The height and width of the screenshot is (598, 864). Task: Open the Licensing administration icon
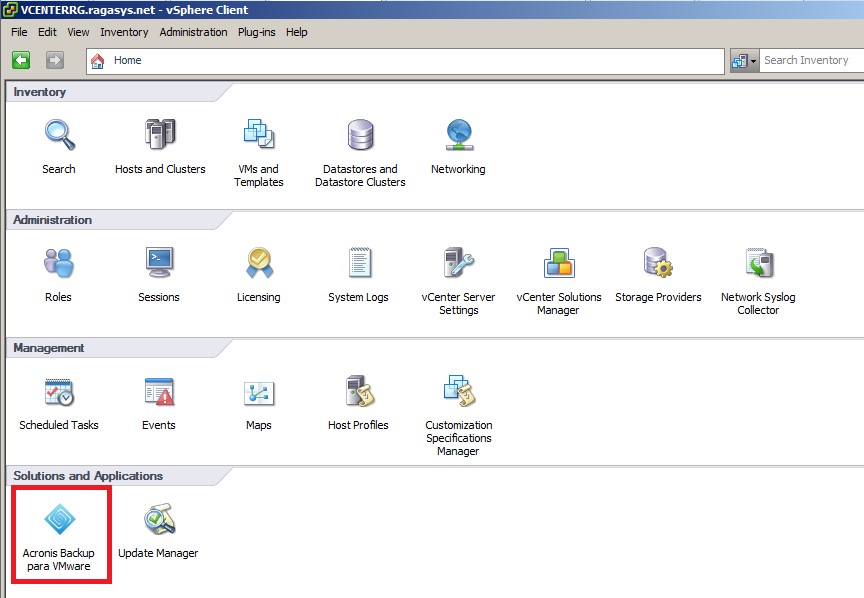click(259, 263)
